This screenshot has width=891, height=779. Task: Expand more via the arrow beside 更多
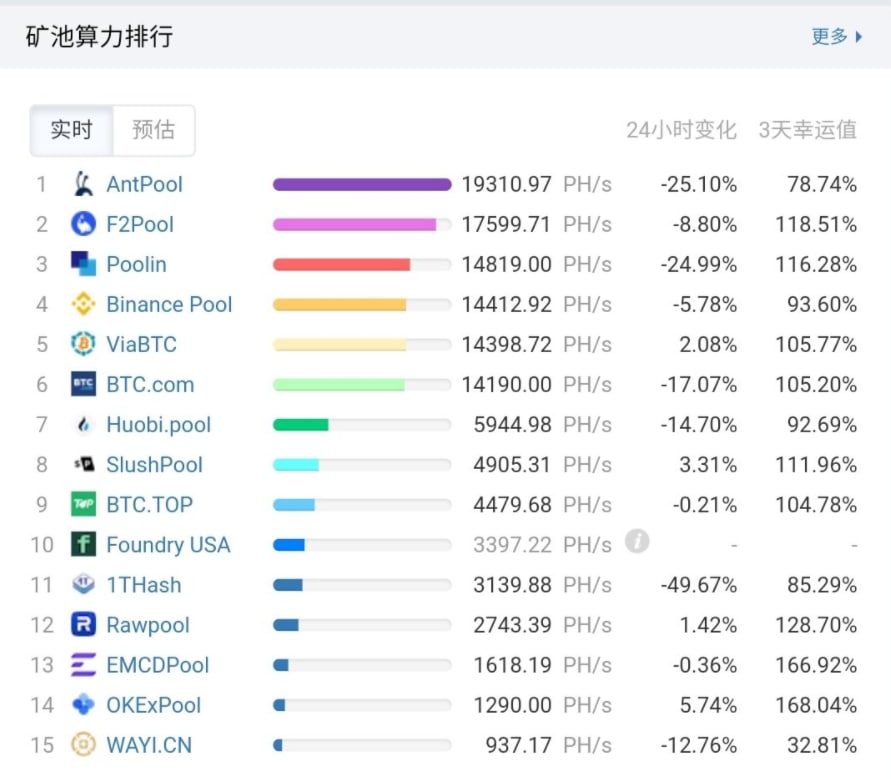point(859,37)
